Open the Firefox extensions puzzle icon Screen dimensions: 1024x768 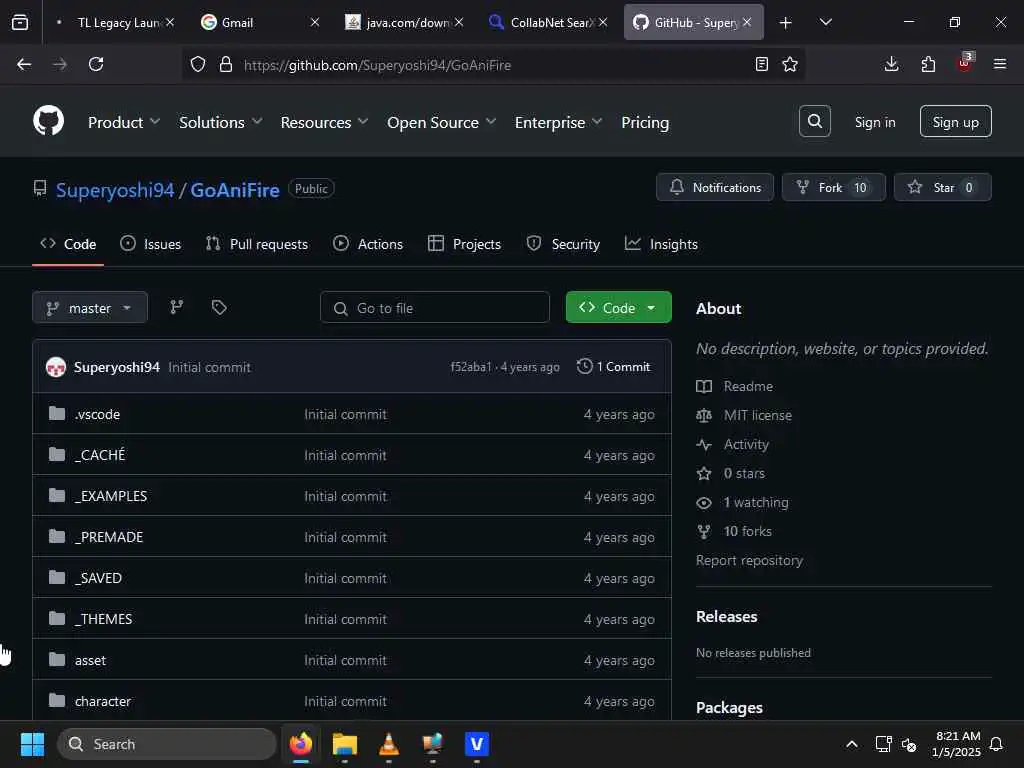(x=928, y=64)
